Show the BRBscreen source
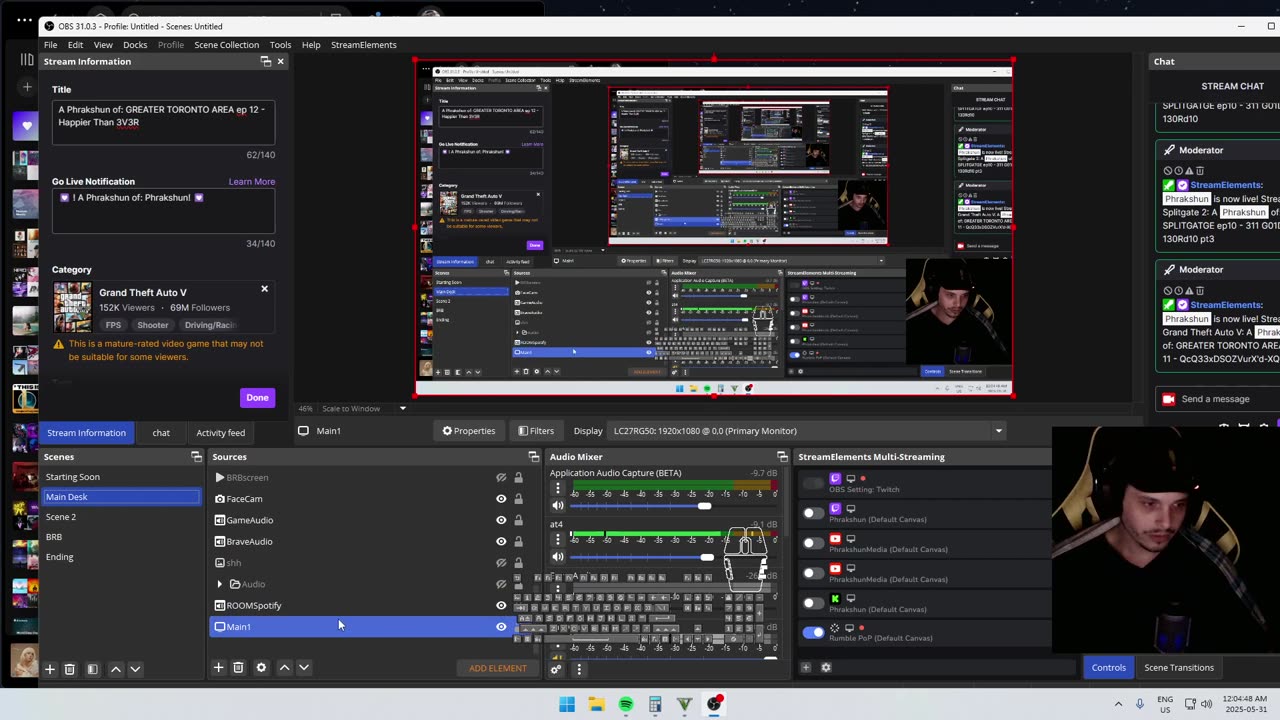 [x=501, y=477]
